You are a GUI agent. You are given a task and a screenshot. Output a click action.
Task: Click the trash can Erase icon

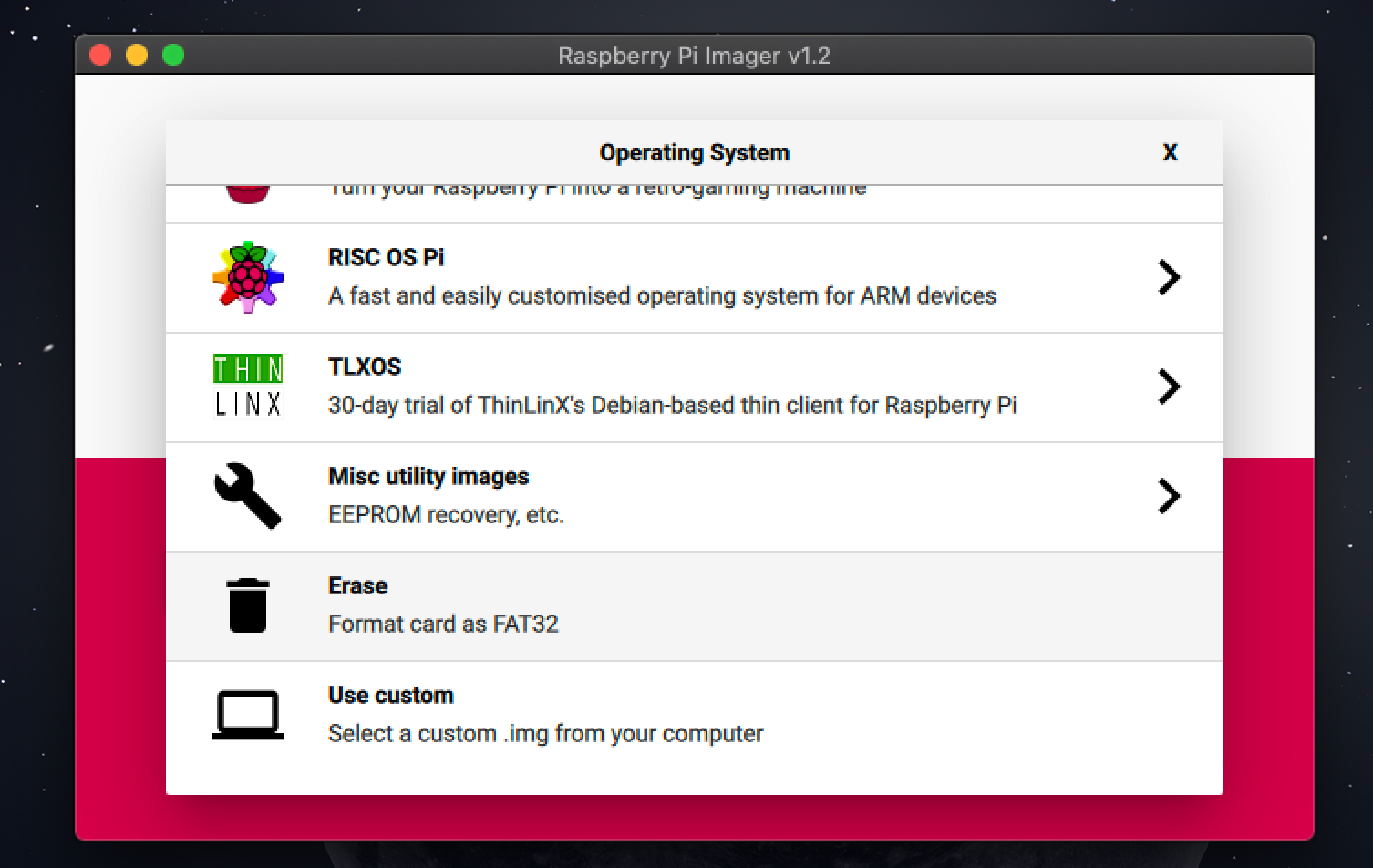248,605
